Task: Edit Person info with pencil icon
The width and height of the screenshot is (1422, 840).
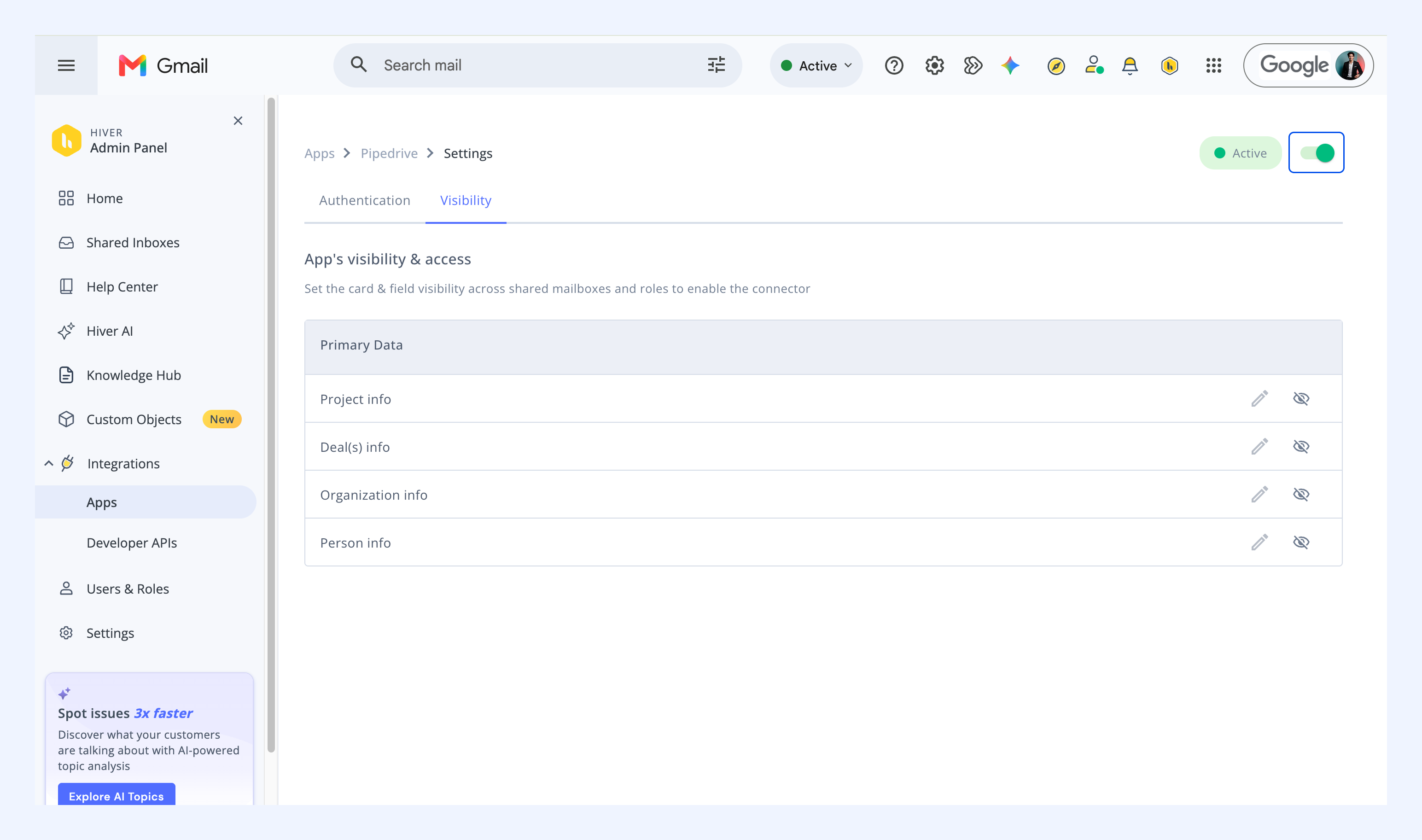Action: (1259, 542)
